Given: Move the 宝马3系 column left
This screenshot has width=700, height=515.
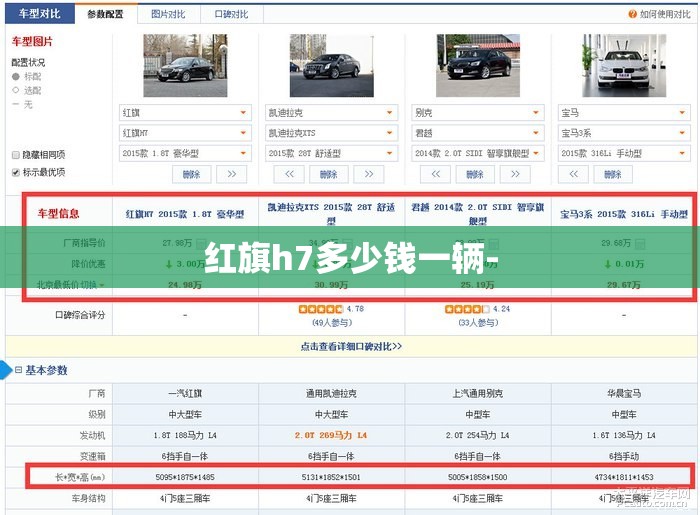Looking at the screenshot, I should coord(573,174).
